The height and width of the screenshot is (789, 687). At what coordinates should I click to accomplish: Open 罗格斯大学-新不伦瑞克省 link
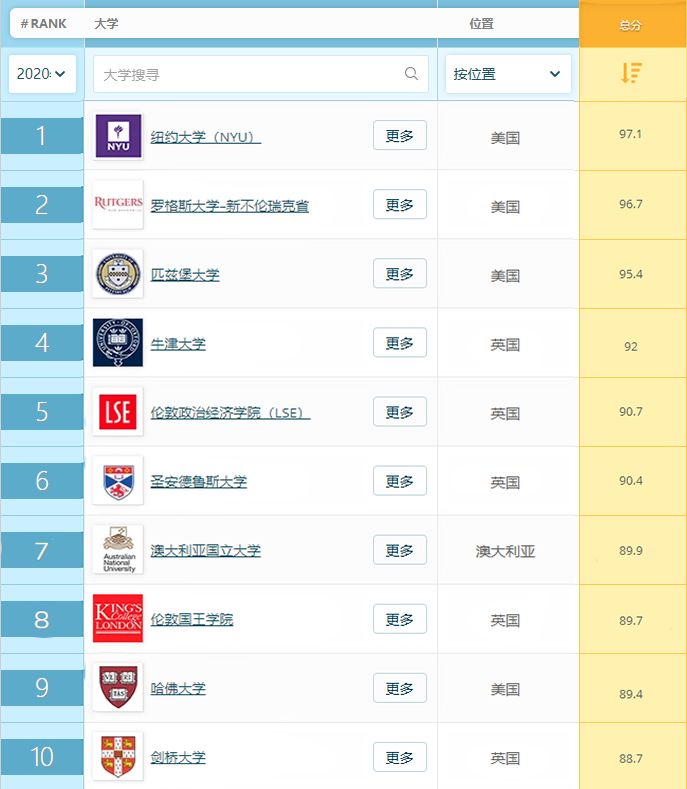(x=230, y=206)
